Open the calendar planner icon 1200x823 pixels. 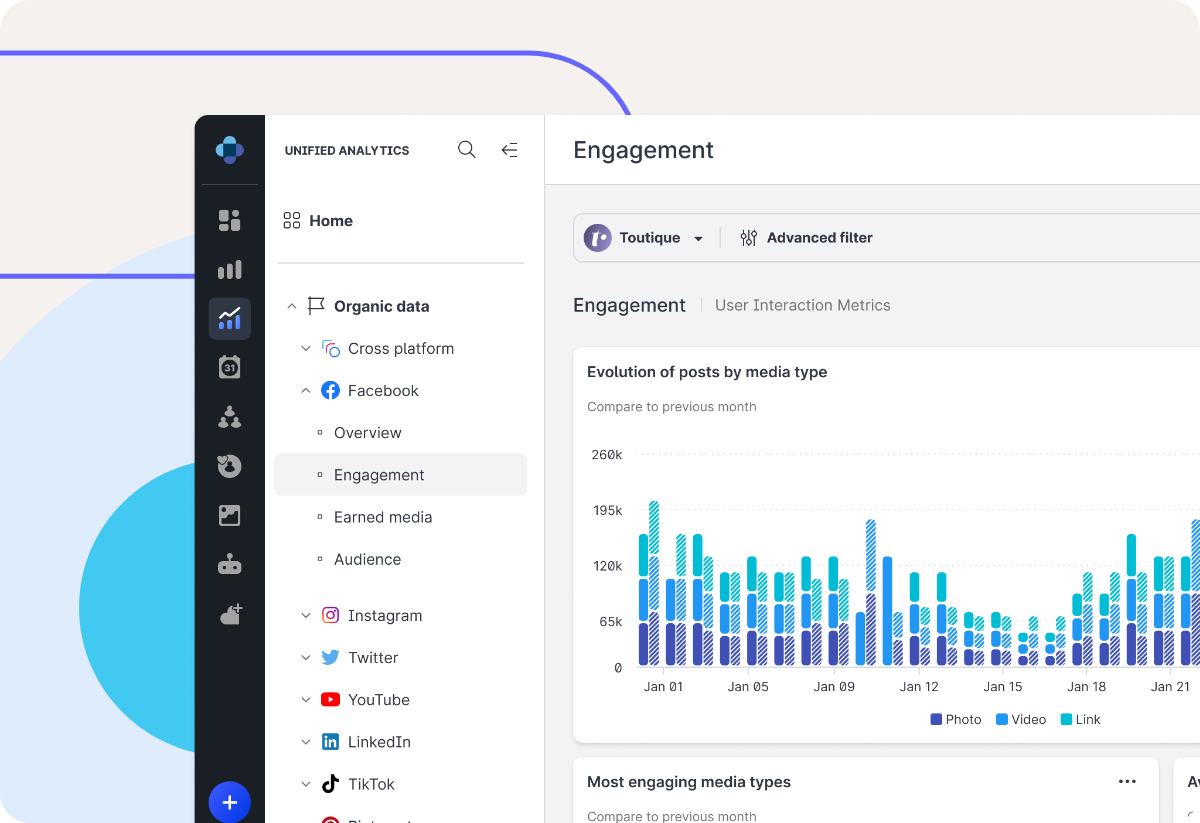[x=229, y=367]
